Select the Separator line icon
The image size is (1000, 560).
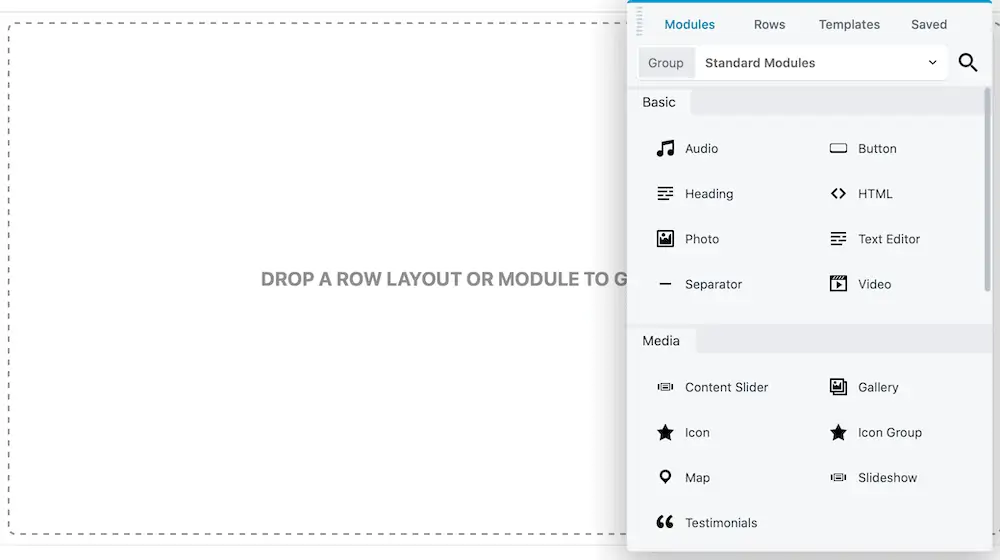pyautogui.click(x=665, y=284)
